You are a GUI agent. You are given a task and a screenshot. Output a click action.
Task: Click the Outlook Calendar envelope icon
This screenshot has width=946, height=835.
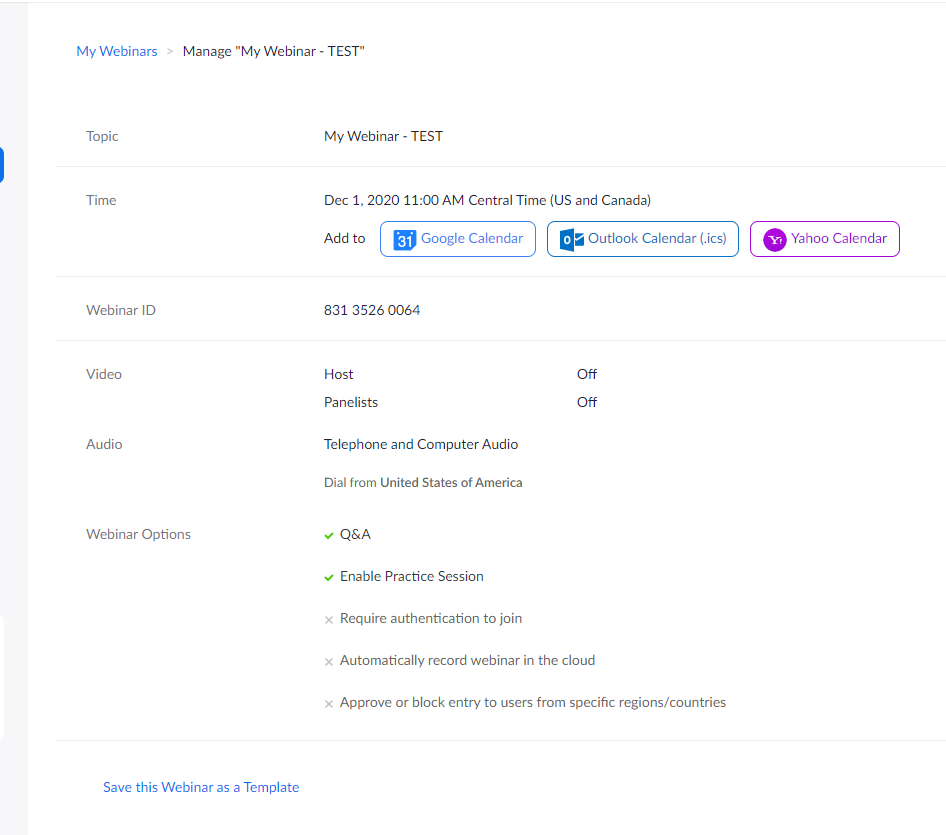(572, 239)
